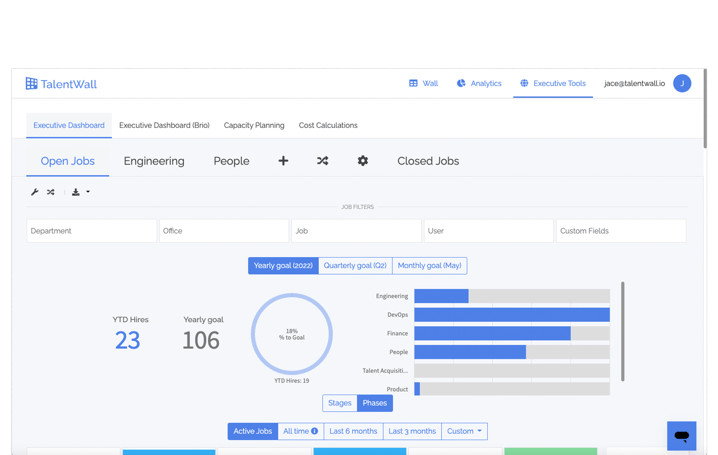The height and width of the screenshot is (455, 718).
Task: Click the chart panel's vertical scrollbar
Action: coord(623,330)
